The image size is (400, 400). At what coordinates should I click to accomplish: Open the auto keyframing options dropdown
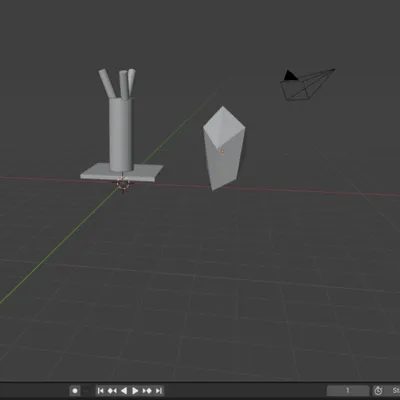pos(85,391)
